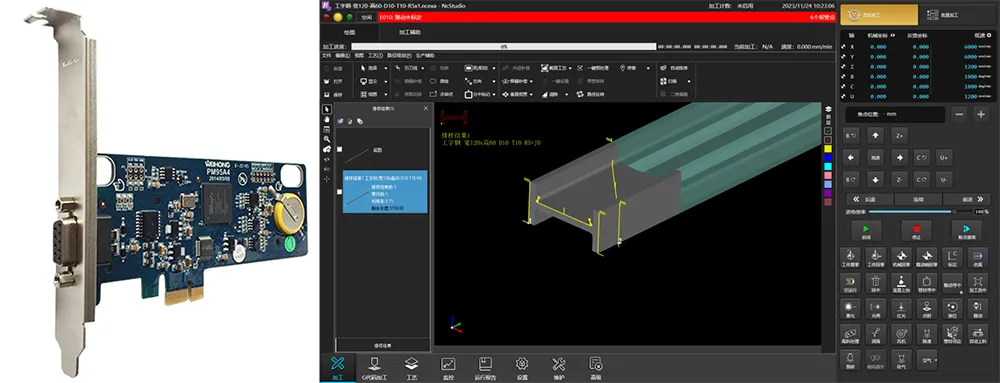Image resolution: width=1000 pixels, height=383 pixels.
Task: Click the Z+ jog button
Action: coord(899,135)
